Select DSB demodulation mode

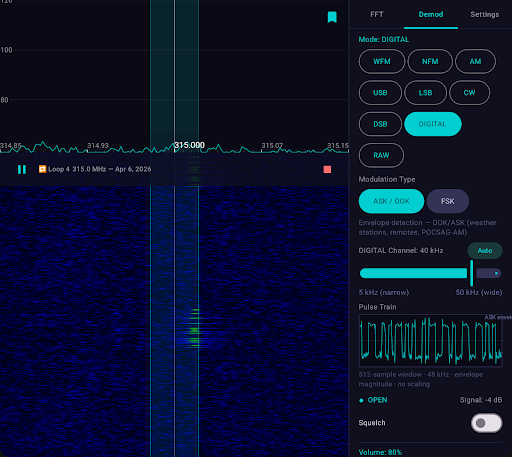380,124
